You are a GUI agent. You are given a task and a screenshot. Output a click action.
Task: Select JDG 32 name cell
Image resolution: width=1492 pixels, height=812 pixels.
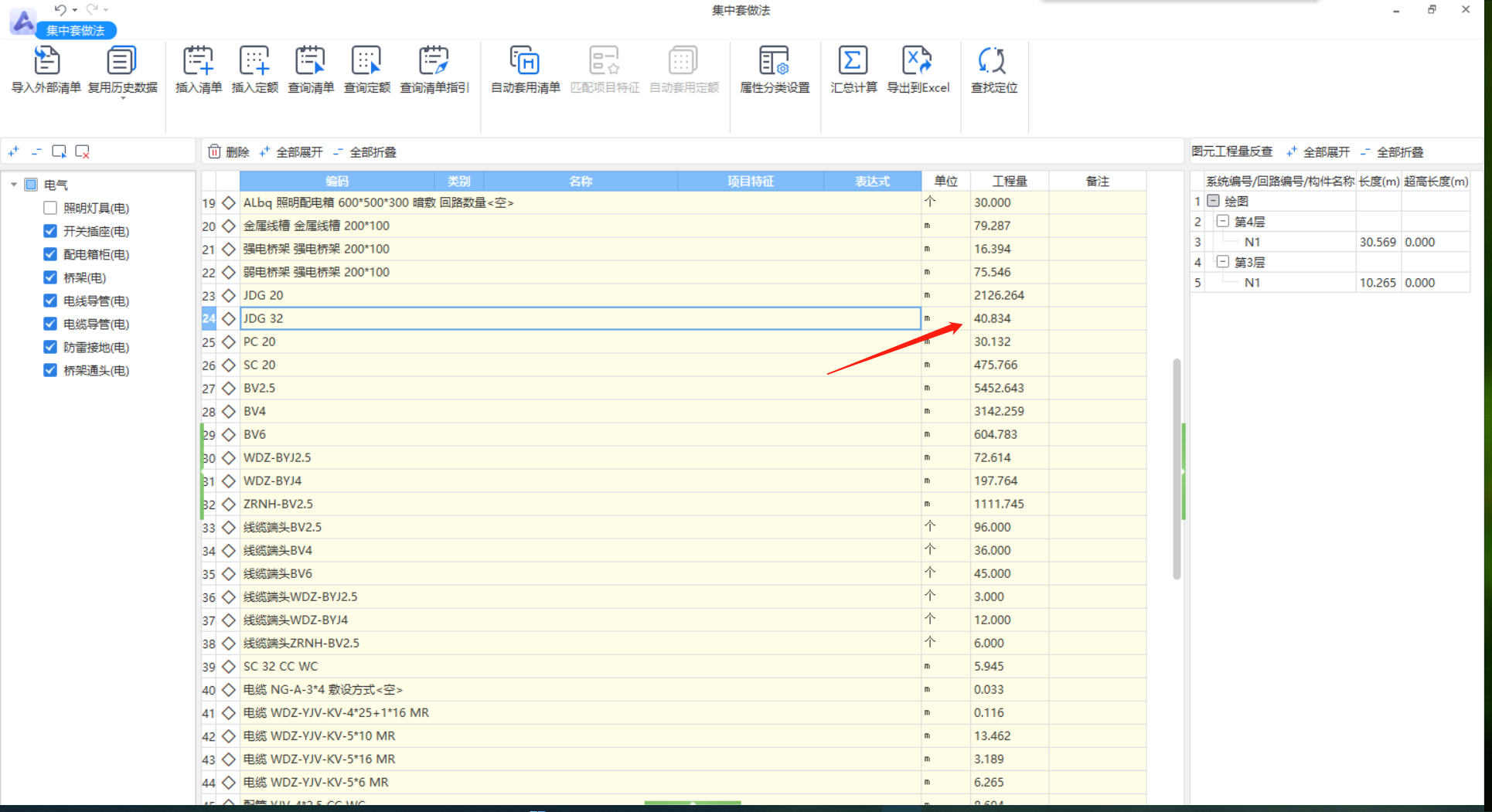[x=581, y=318]
